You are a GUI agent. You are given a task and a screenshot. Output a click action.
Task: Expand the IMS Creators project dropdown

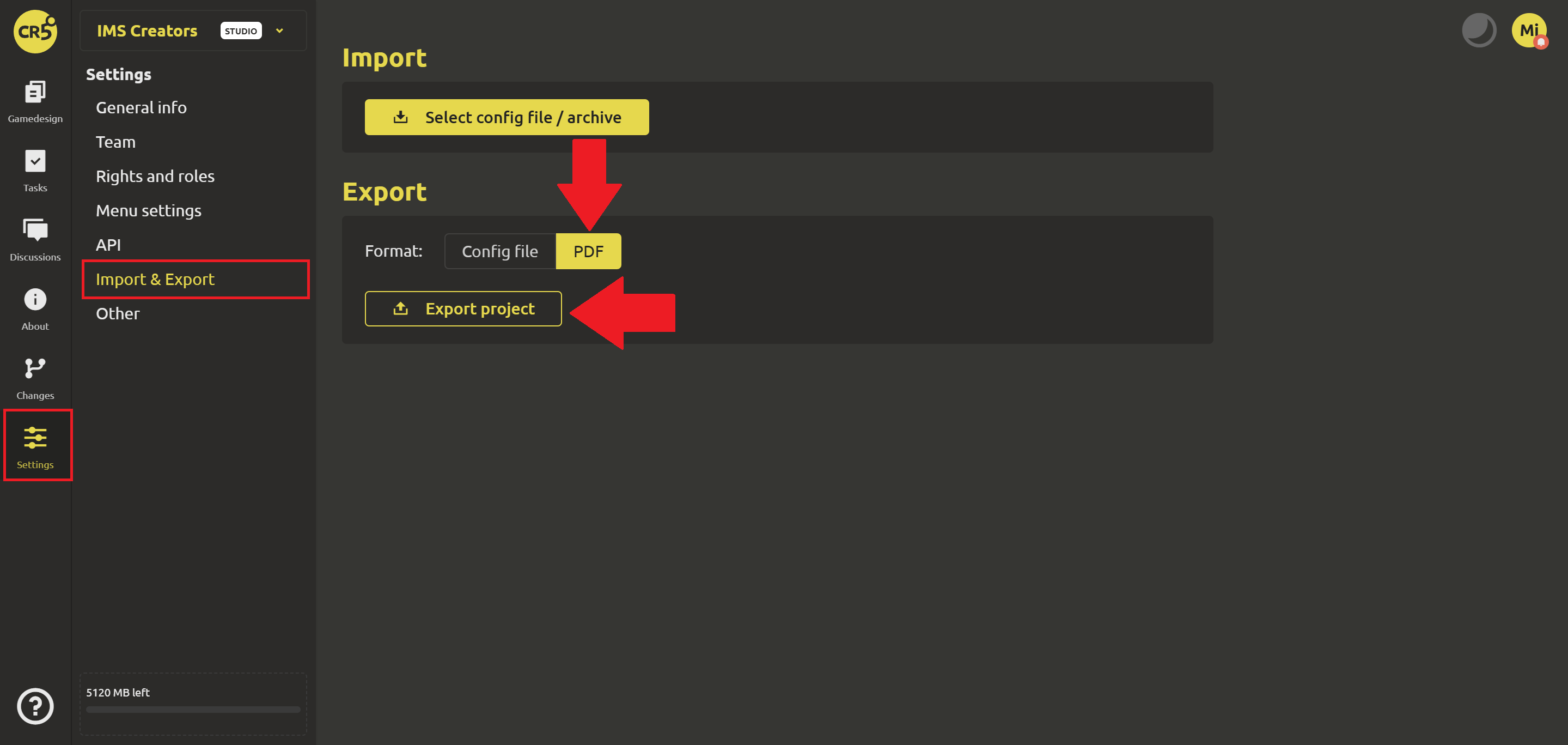coord(279,31)
